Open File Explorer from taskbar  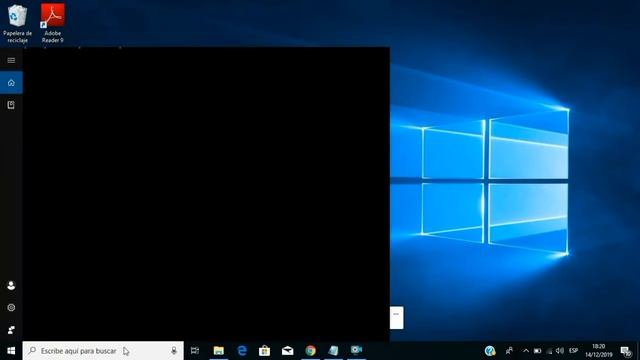coord(219,351)
